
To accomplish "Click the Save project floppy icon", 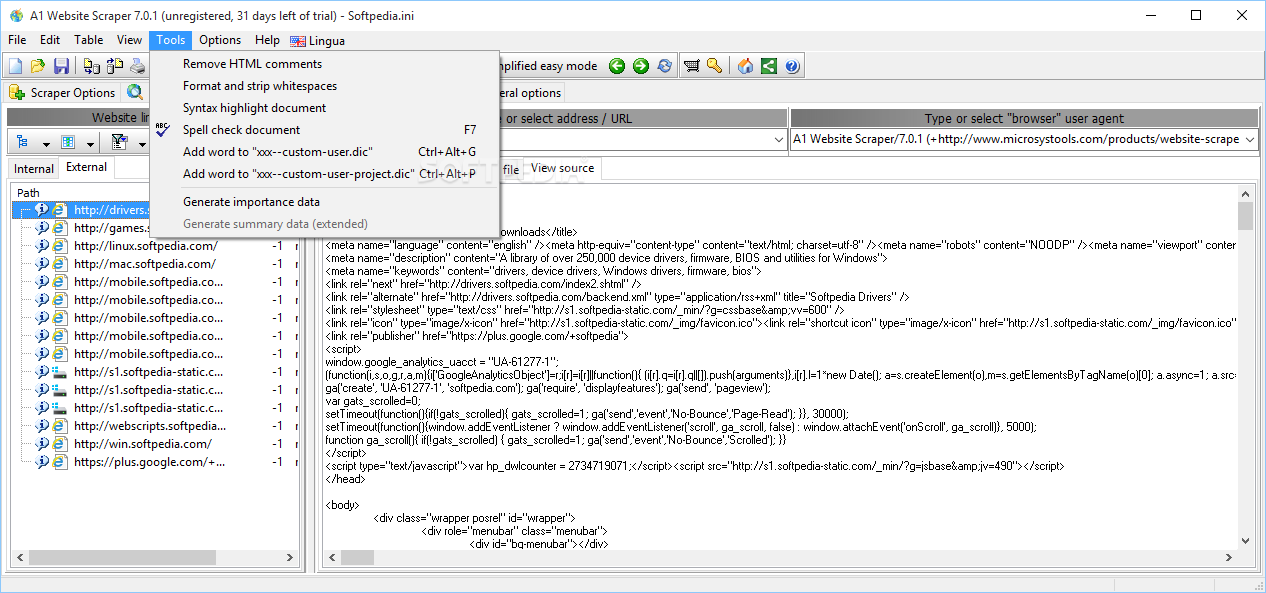I will tap(61, 66).
